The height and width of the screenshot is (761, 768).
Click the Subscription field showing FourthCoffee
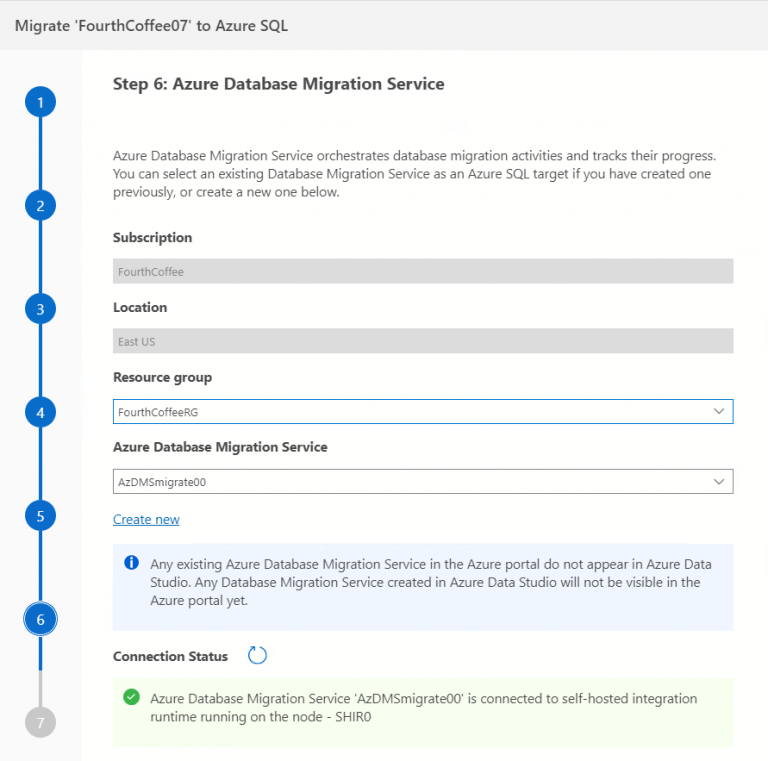(x=422, y=271)
